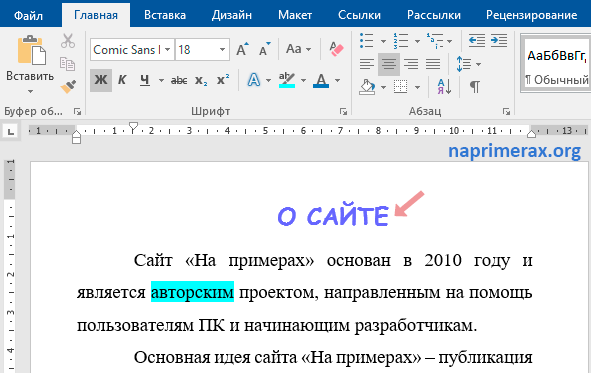Switch to the Главная tab
The height and width of the screenshot is (373, 591).
coord(96,15)
